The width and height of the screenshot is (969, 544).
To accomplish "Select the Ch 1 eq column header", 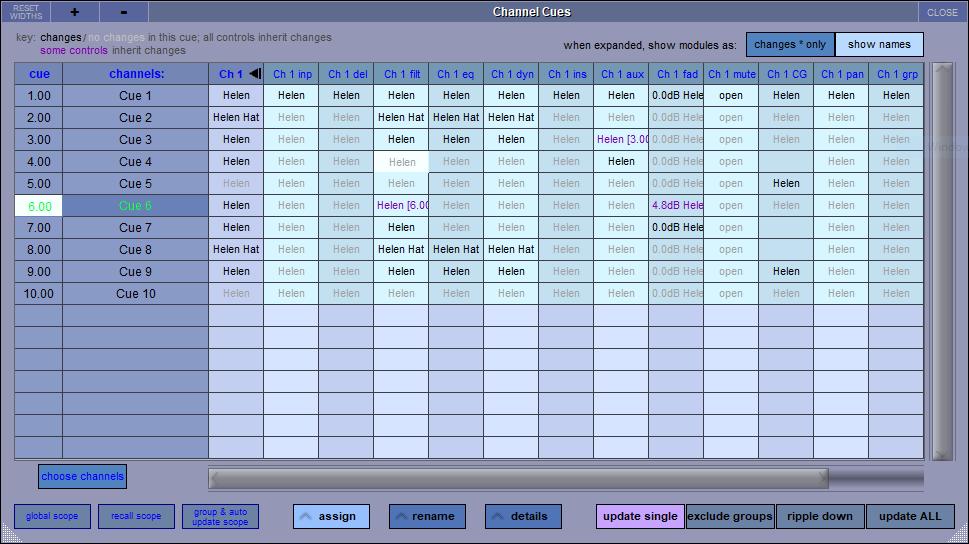I will pos(456,74).
